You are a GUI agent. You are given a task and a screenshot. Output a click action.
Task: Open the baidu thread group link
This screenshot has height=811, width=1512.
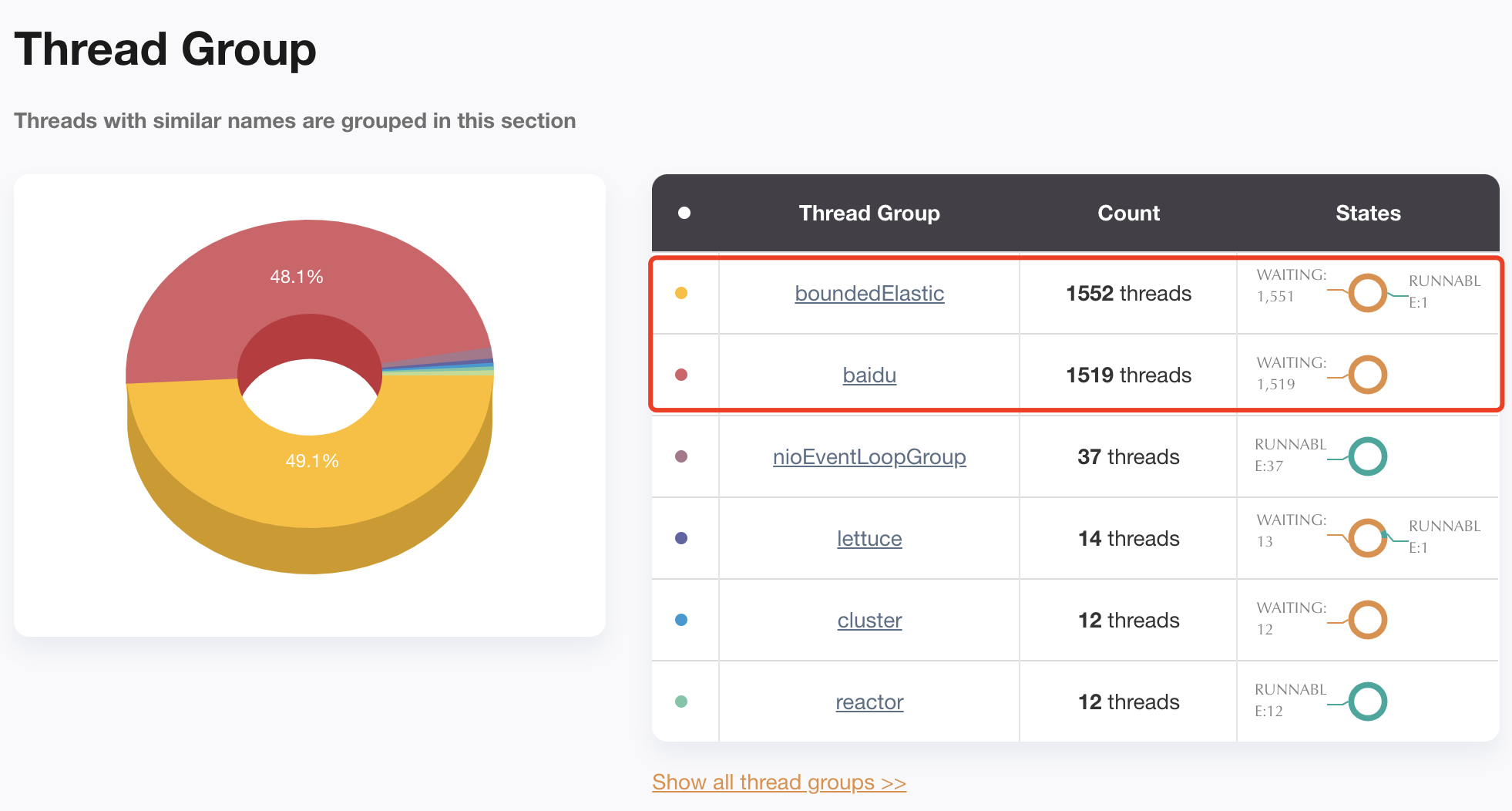point(869,375)
